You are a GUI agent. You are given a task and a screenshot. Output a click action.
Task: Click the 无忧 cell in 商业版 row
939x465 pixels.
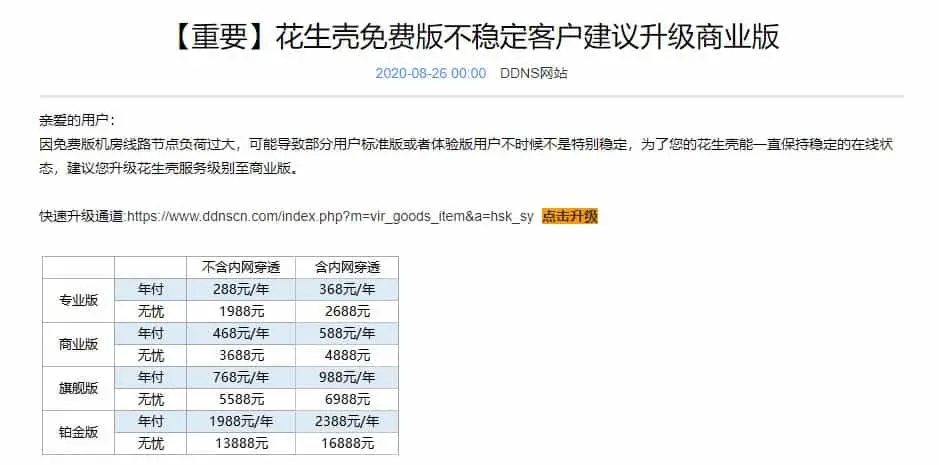[x=150, y=355]
